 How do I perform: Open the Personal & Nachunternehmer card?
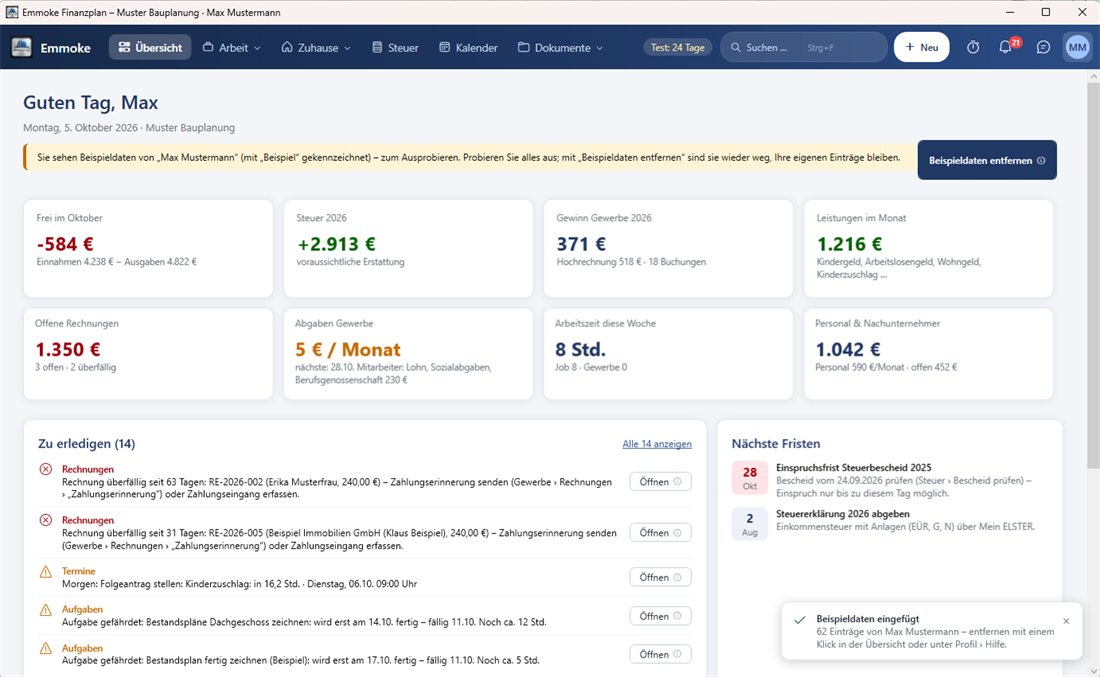(928, 354)
